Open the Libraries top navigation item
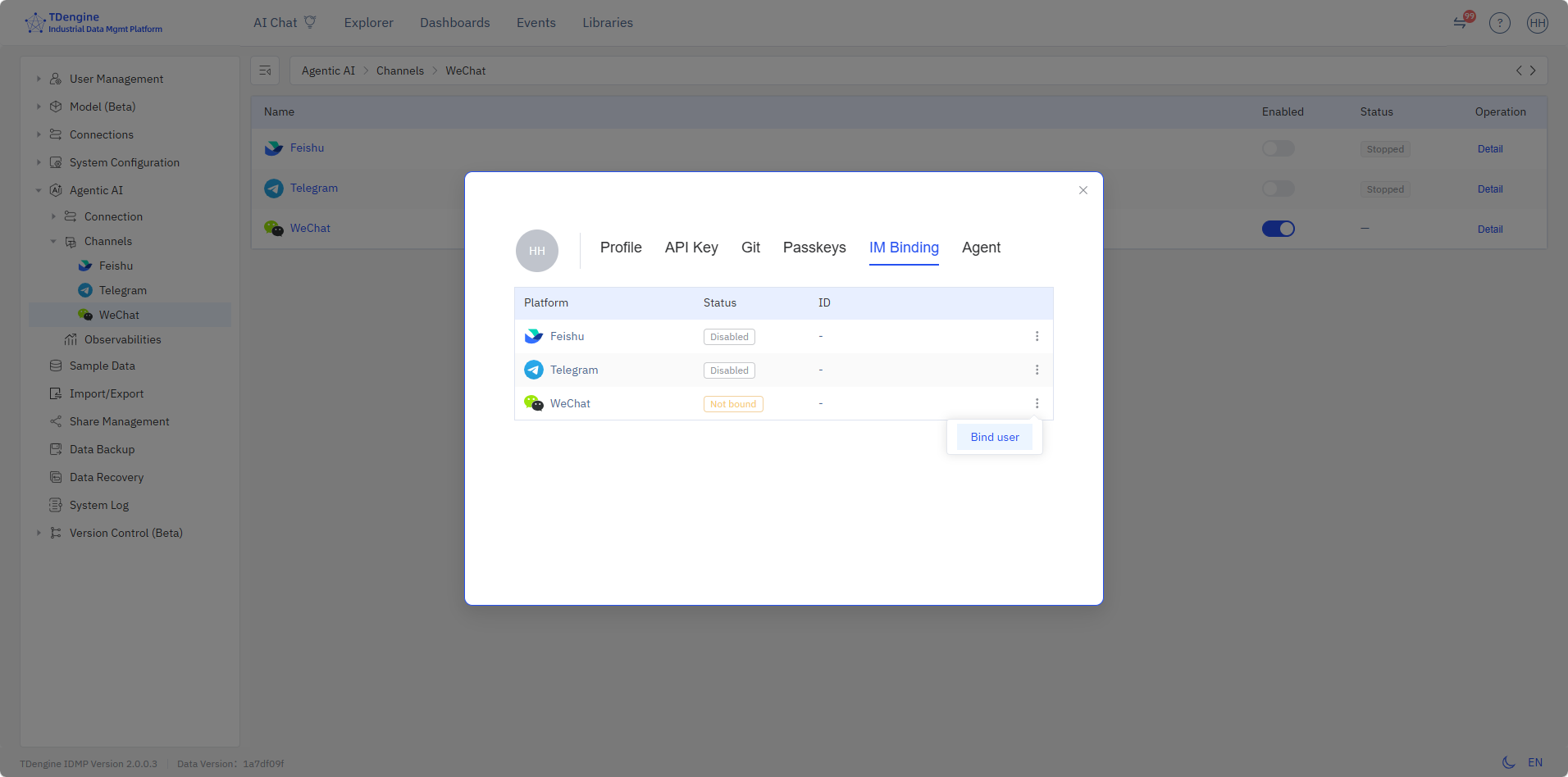This screenshot has width=1568, height=777. [608, 23]
